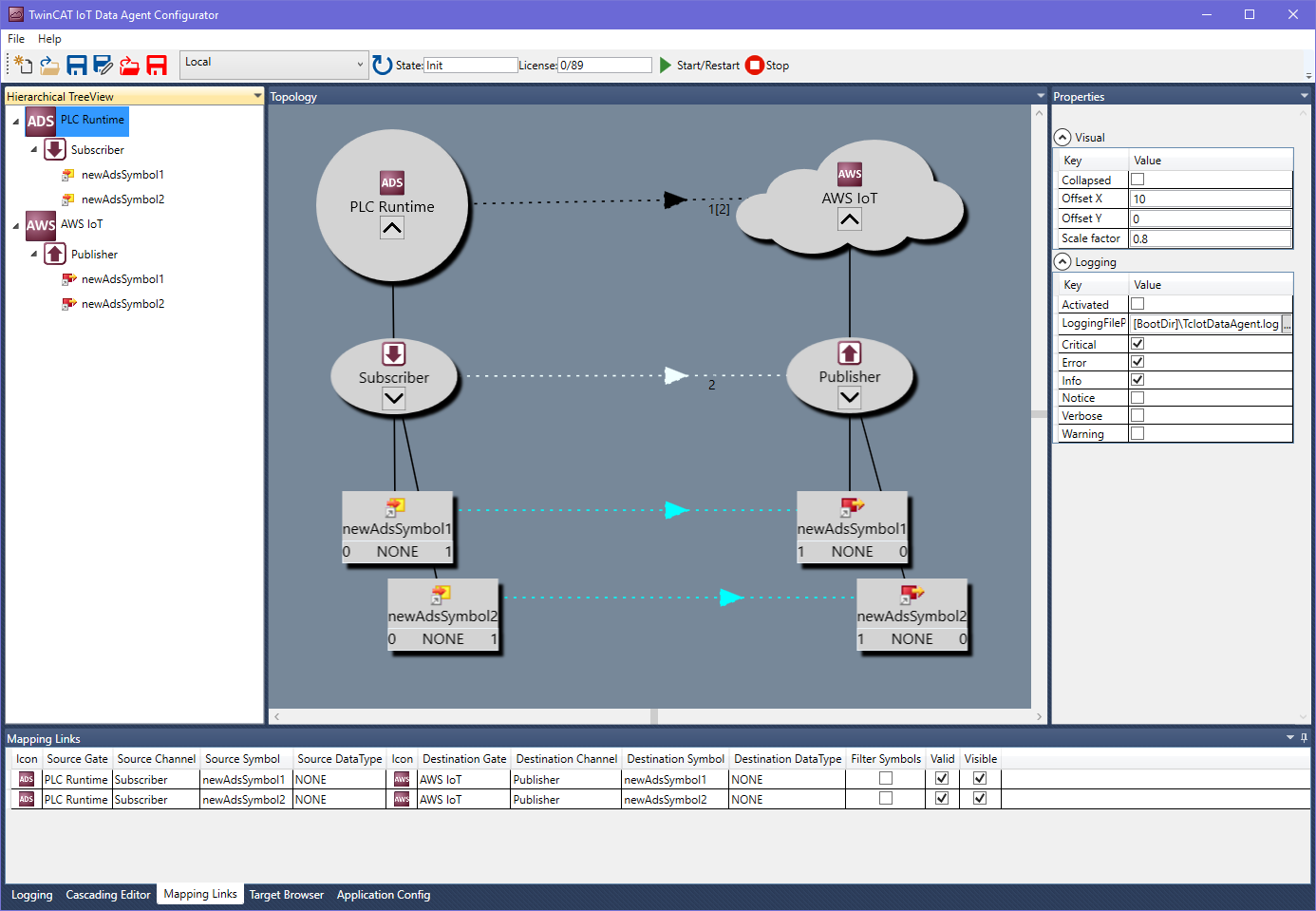Collapse the AWS IoT tree node arrow
Screen dimensions: 1316x911
[x=16, y=226]
